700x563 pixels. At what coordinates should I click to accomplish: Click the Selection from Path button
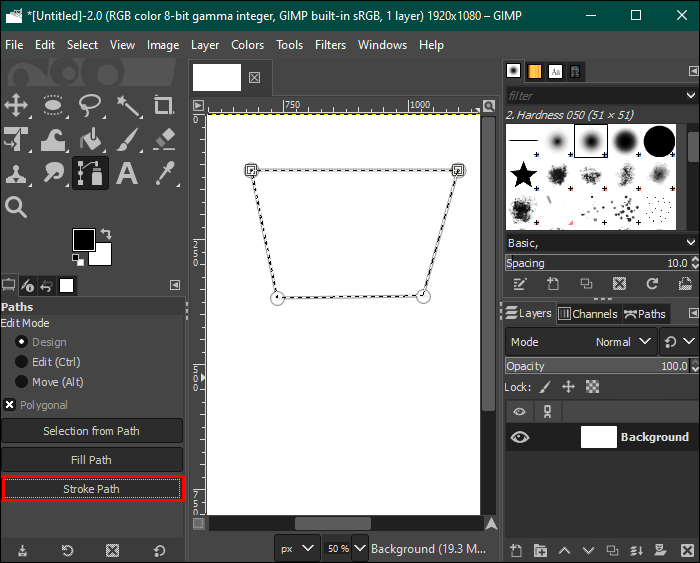(x=92, y=431)
